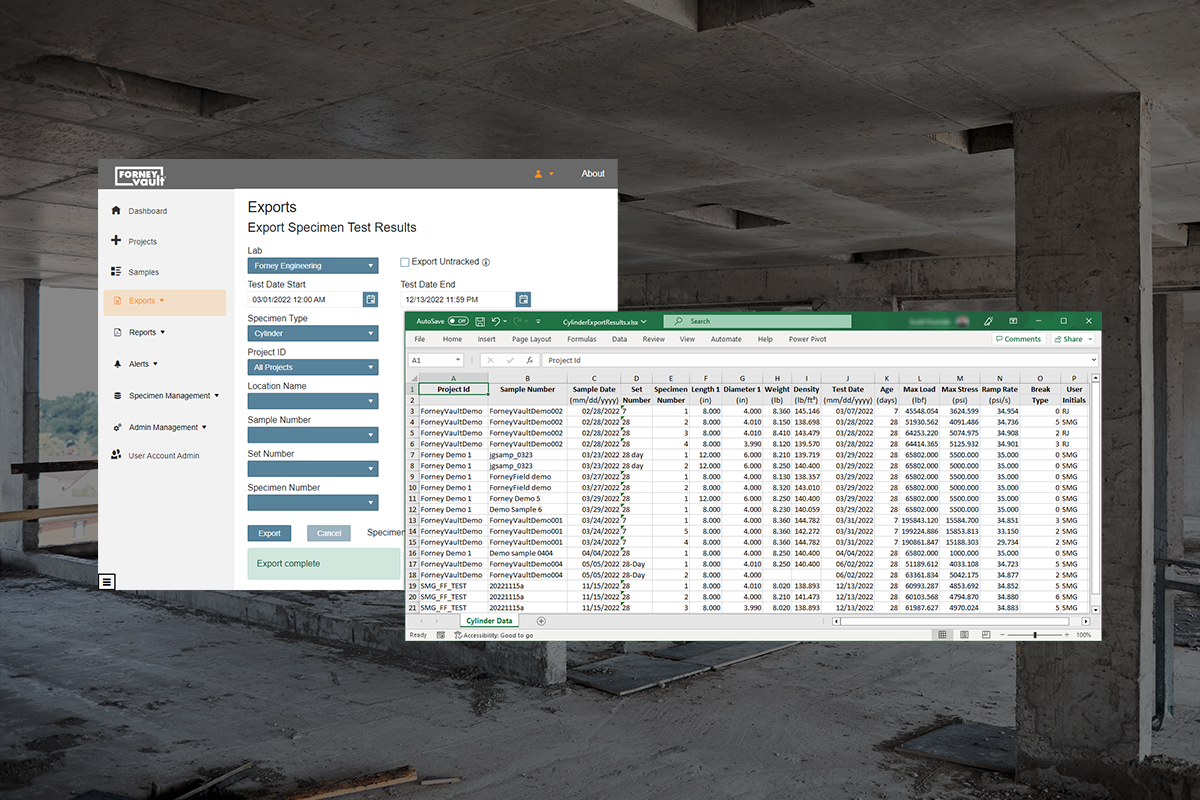
Task: Click the Projects plus icon in sidebar
Action: click(x=116, y=241)
